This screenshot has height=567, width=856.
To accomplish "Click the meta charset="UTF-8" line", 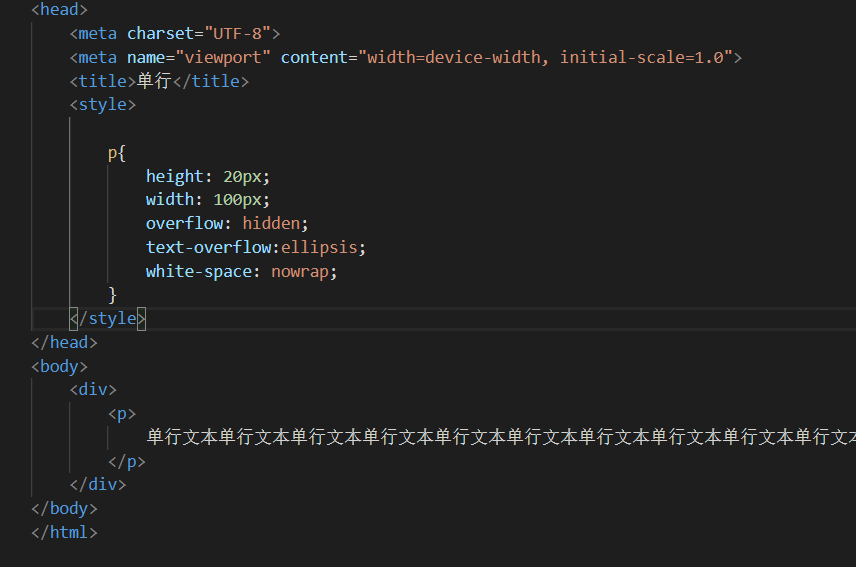I will [x=175, y=34].
